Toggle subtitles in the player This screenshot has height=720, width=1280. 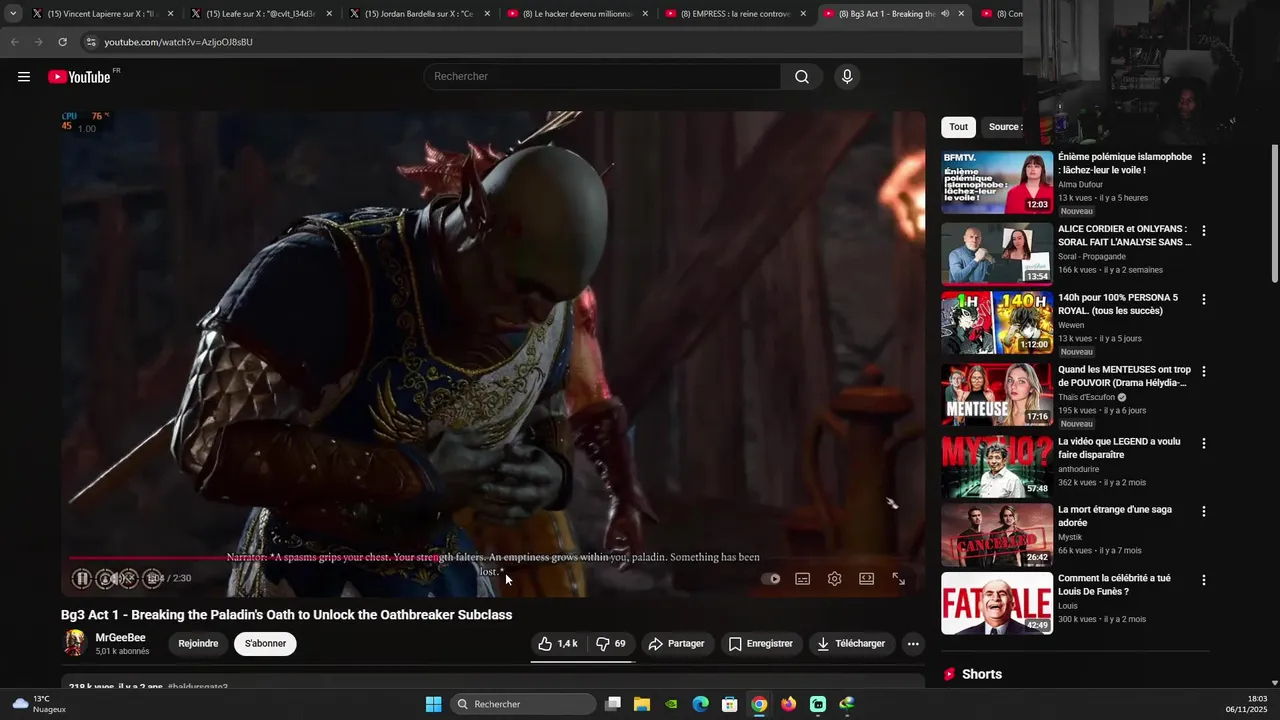pos(803,579)
